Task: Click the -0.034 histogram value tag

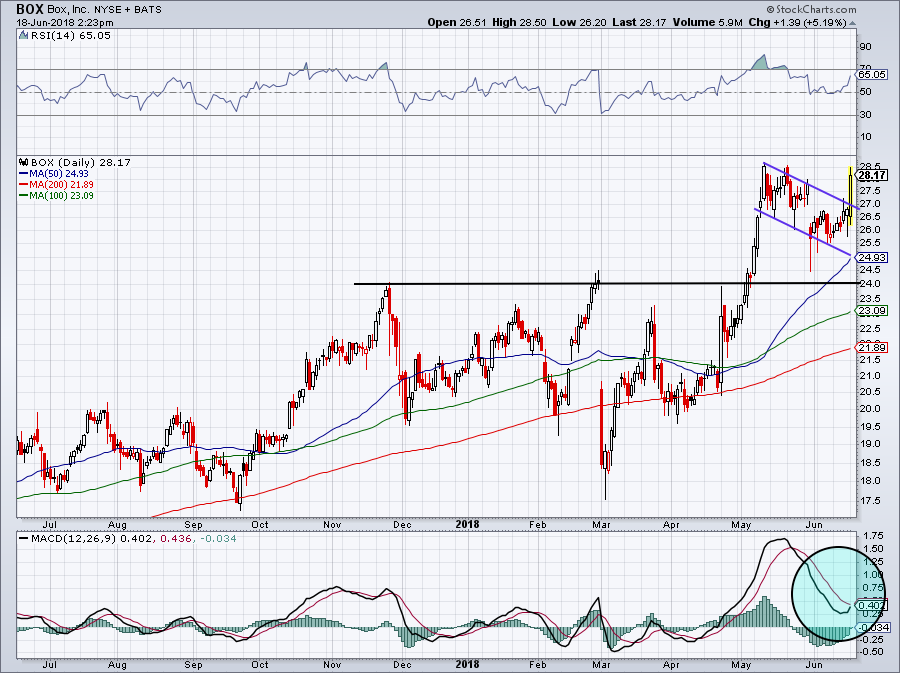Action: click(872, 628)
